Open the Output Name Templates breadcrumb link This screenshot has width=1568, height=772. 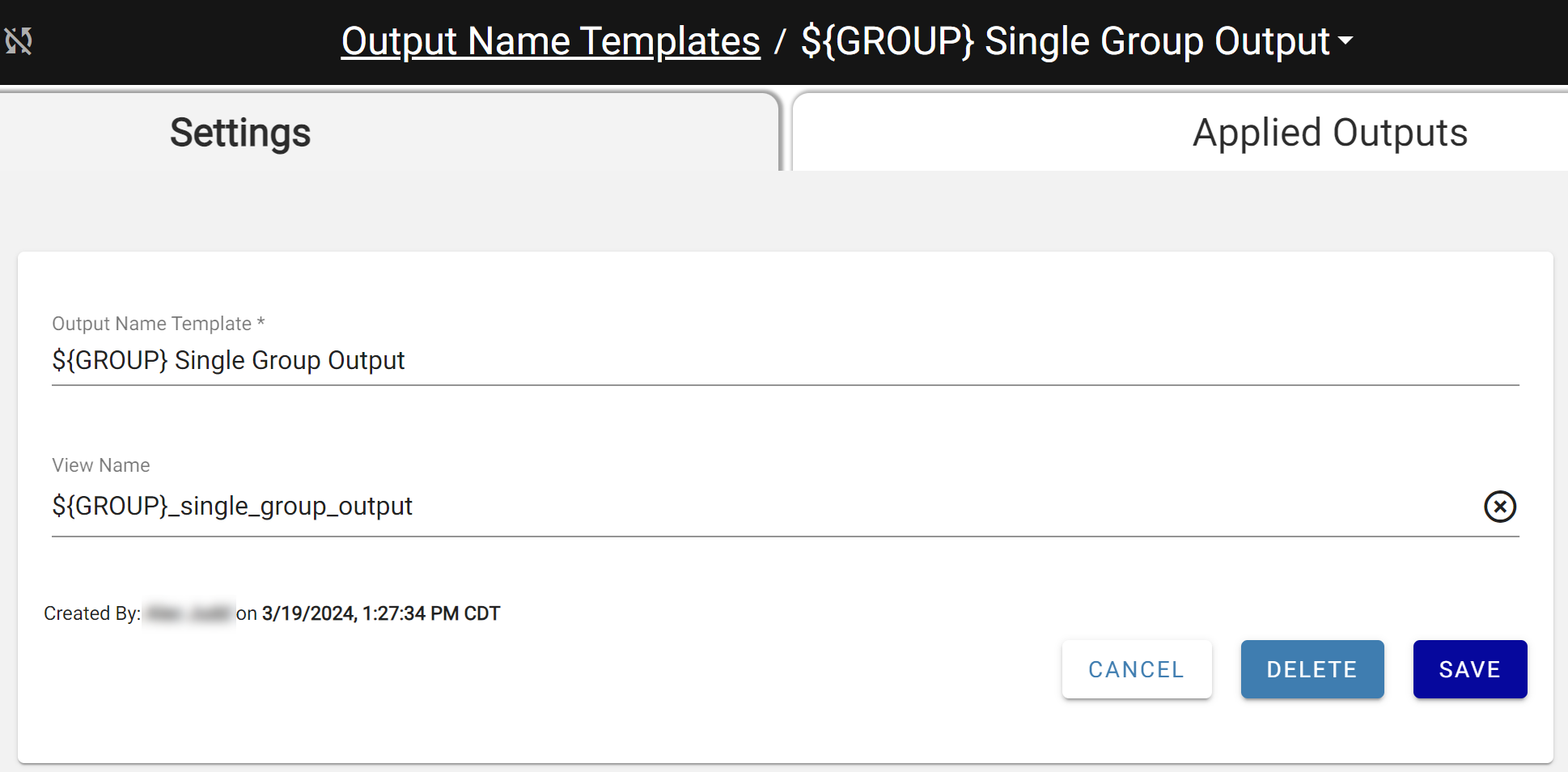point(550,41)
